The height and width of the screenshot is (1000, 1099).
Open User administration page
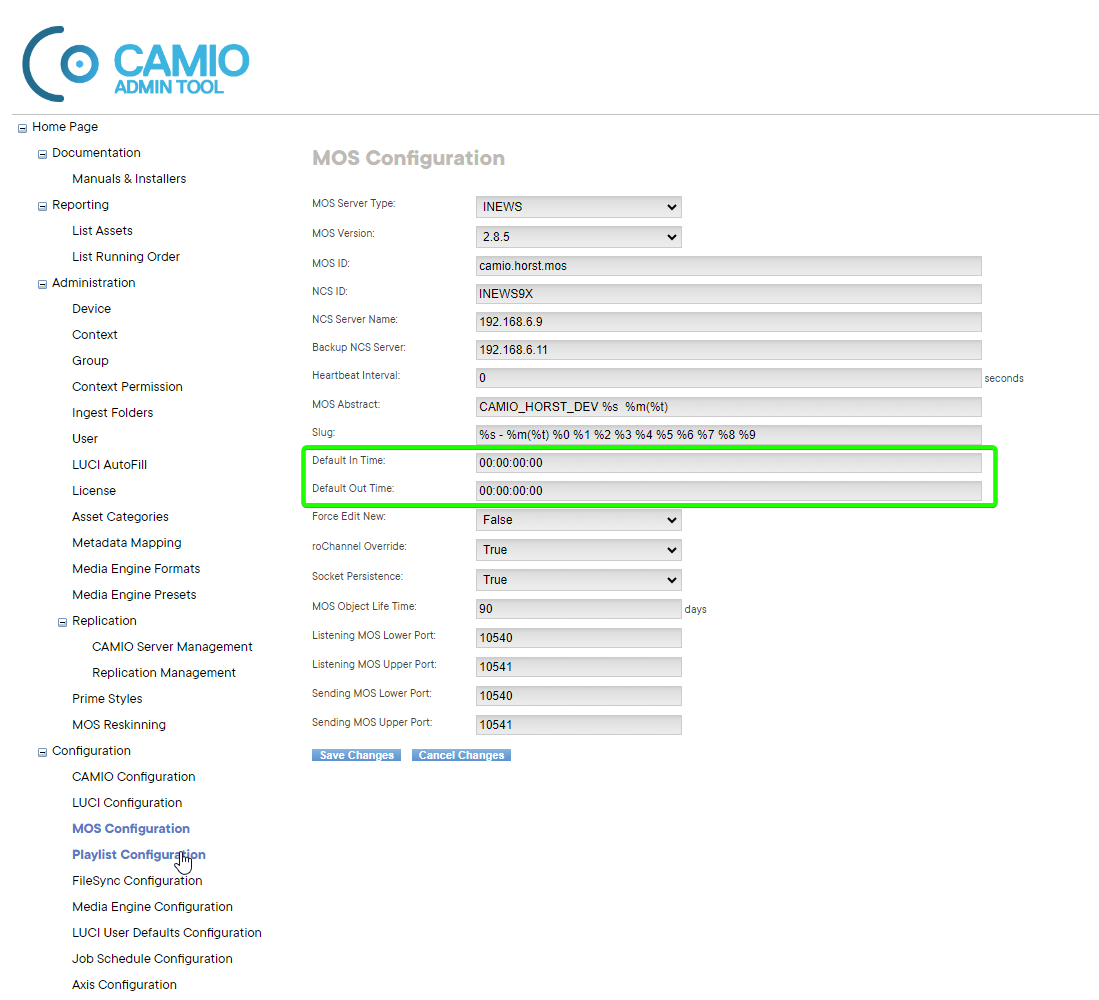tap(85, 438)
